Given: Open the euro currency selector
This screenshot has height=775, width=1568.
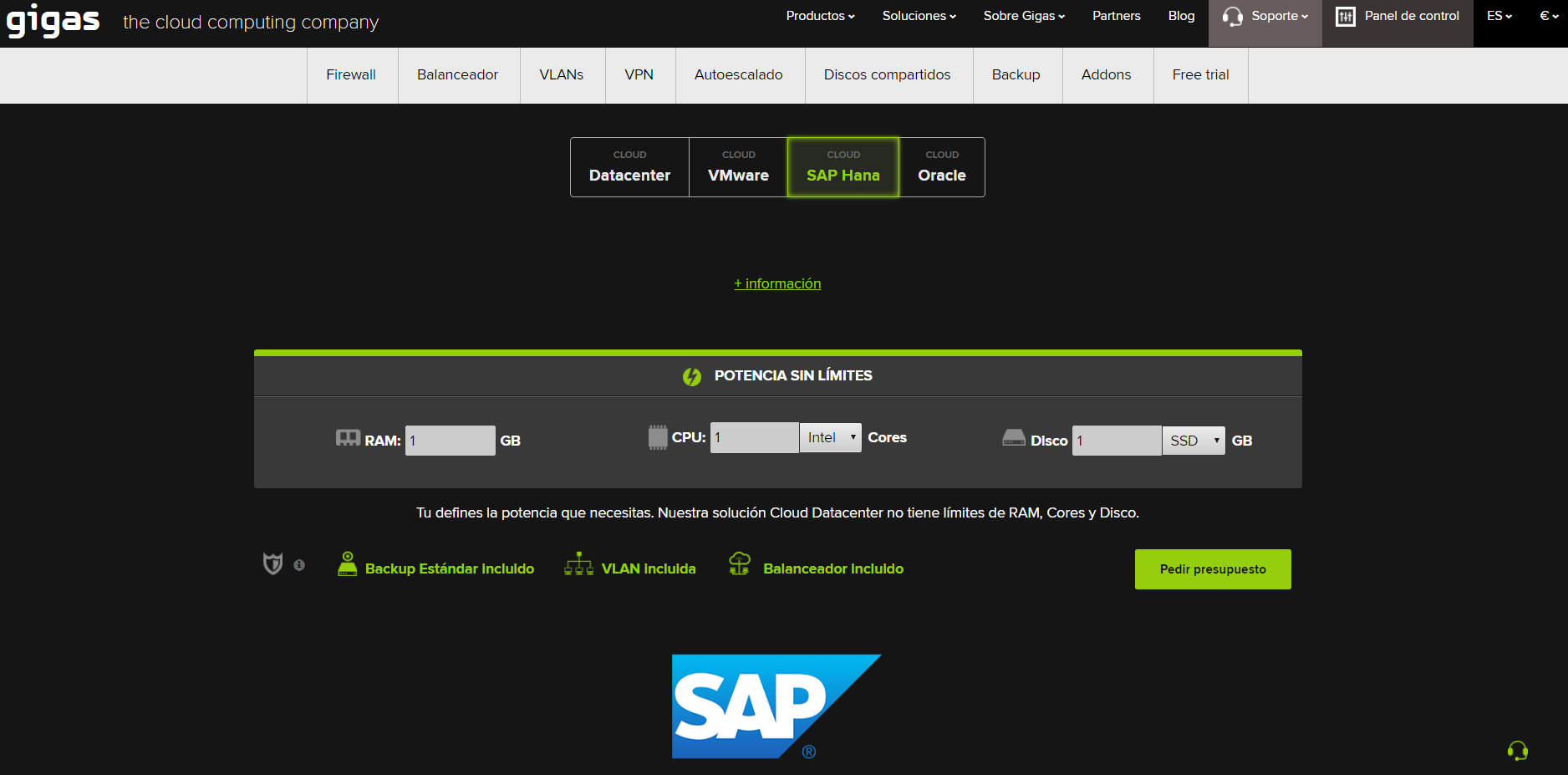Looking at the screenshot, I should (x=1549, y=16).
